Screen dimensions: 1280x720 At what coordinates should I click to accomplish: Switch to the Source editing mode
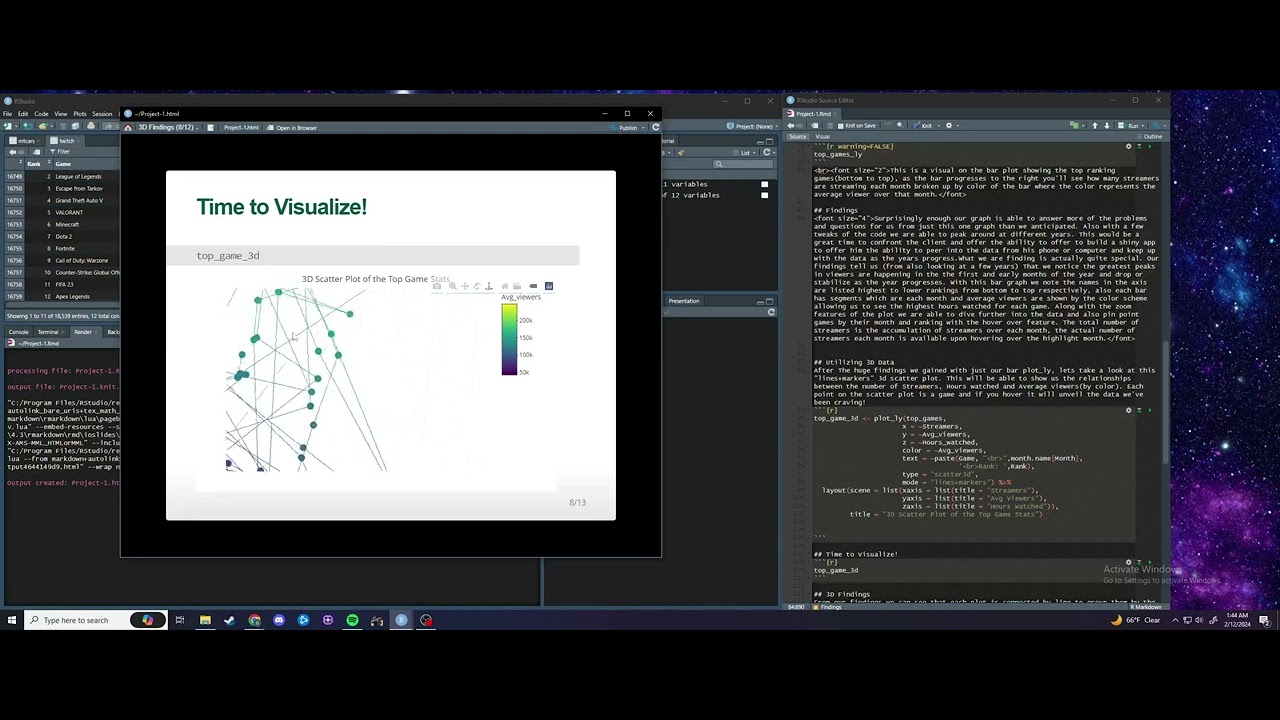798,137
